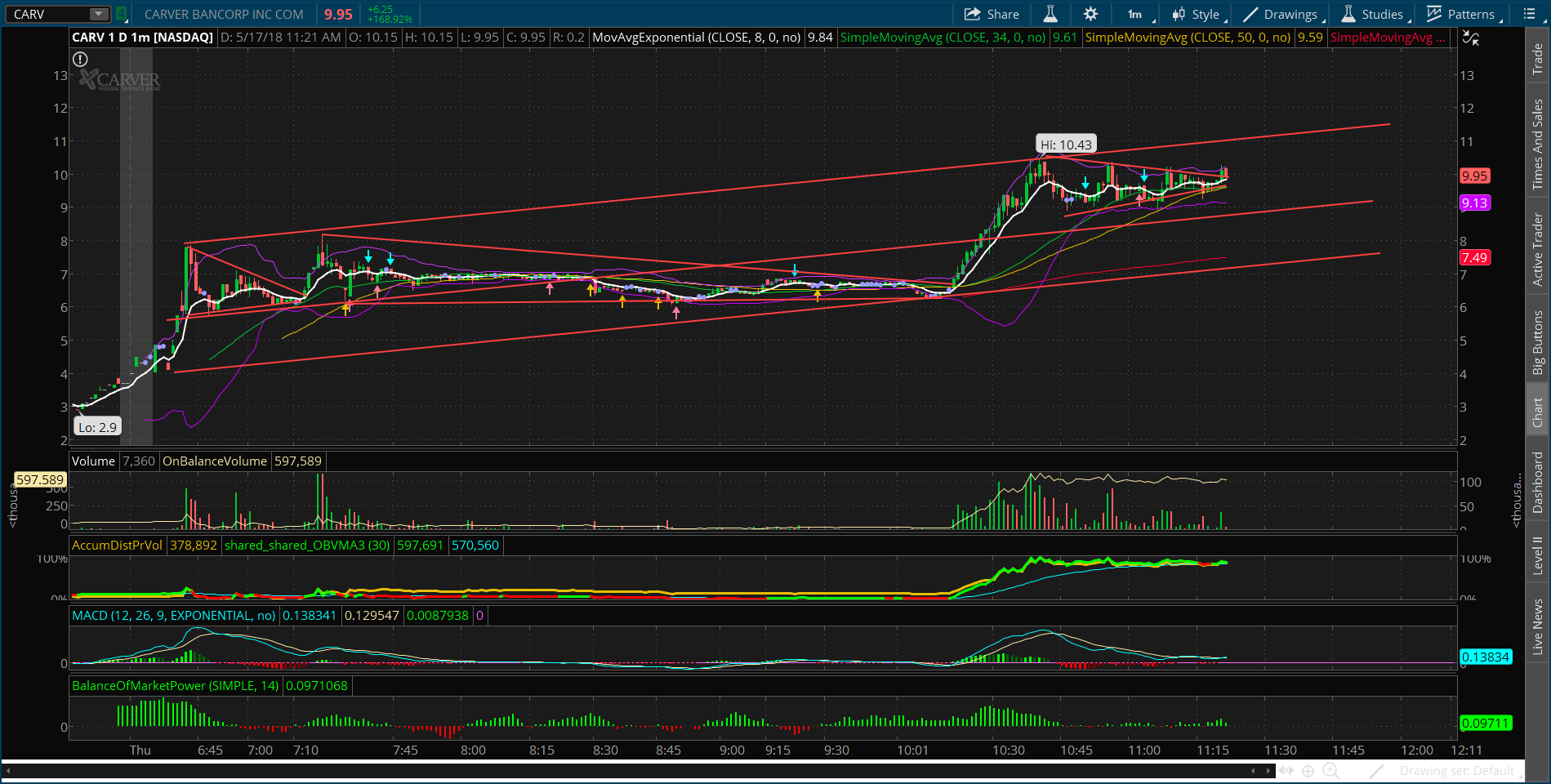The image size is (1551, 784).
Task: Click the horizontal expand arrows icon
Action: (1286, 770)
